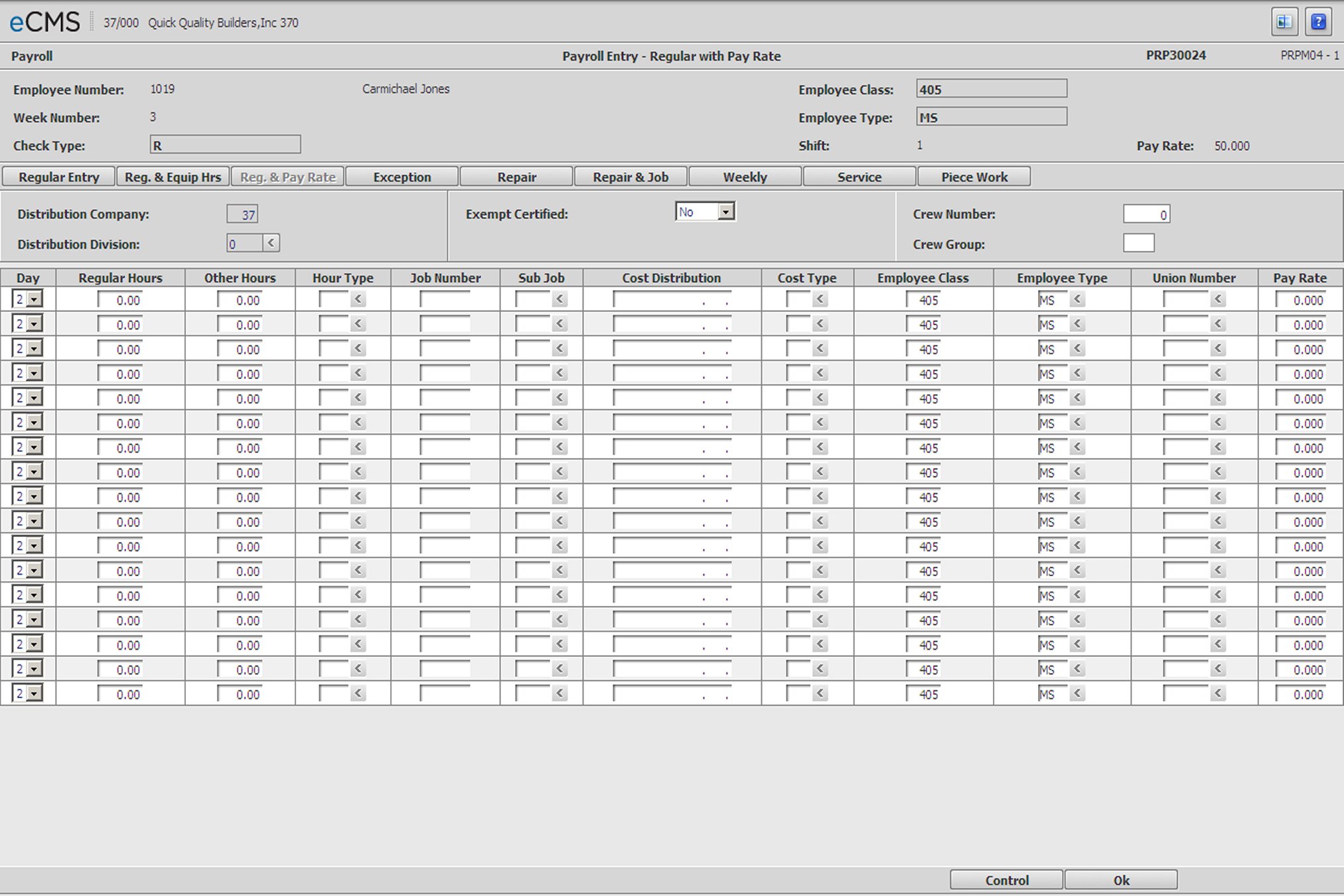Expand the Exempt Certified dropdown
The image size is (1344, 896).
pyautogui.click(x=726, y=212)
